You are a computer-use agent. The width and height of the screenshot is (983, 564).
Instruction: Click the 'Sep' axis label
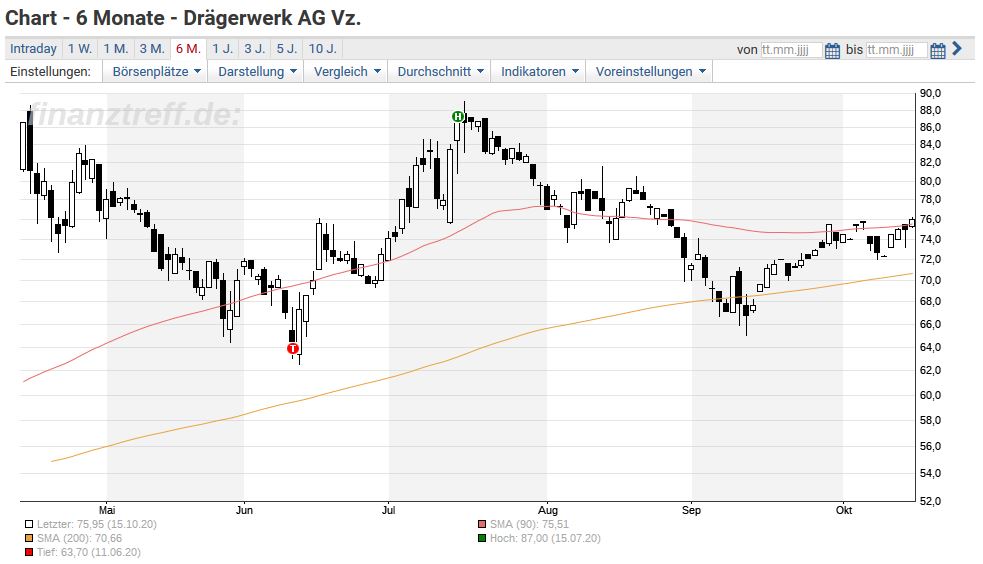click(691, 510)
